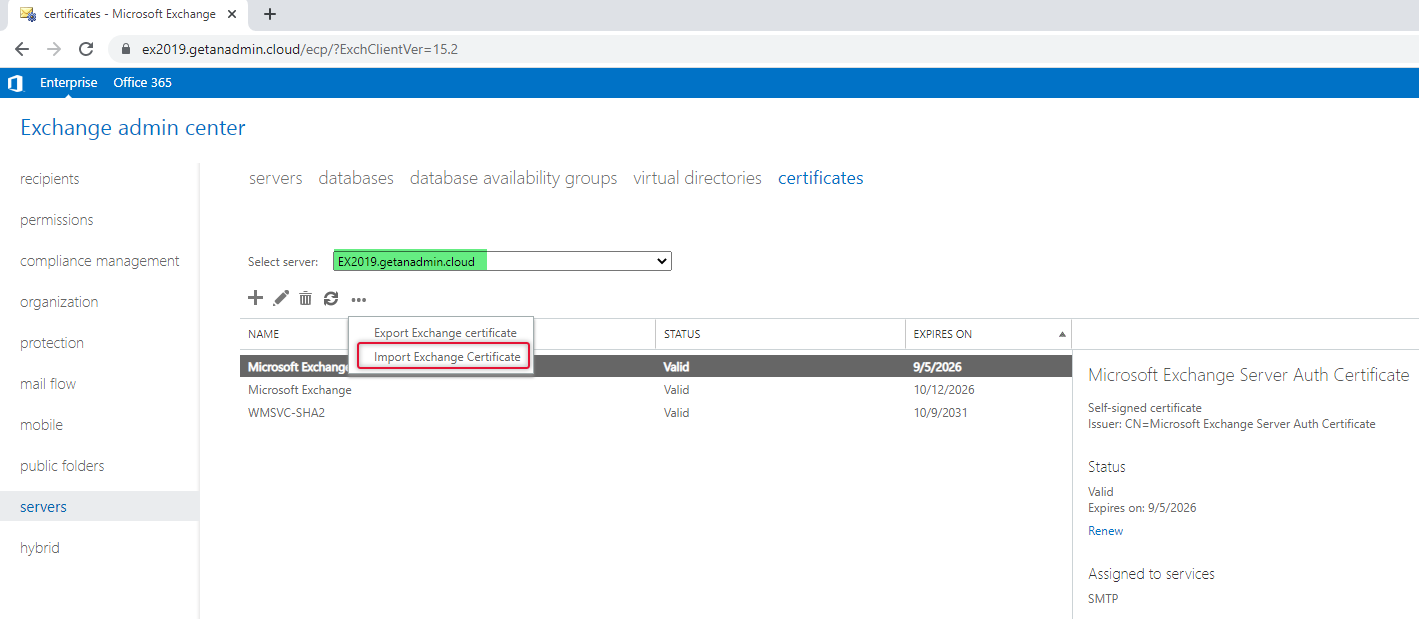Open database availability groups tab
This screenshot has width=1419, height=619.
(513, 178)
